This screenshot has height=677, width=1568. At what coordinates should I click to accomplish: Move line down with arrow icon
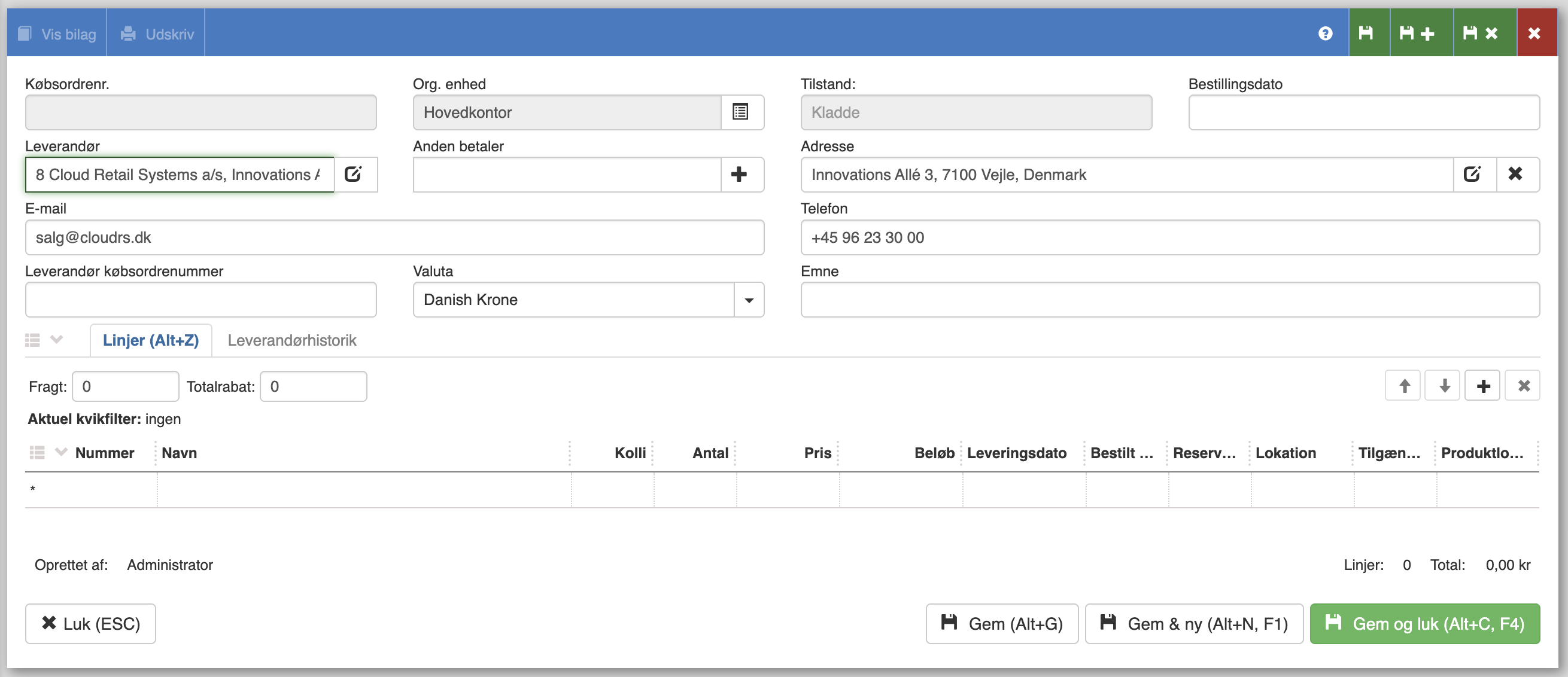coord(1443,386)
